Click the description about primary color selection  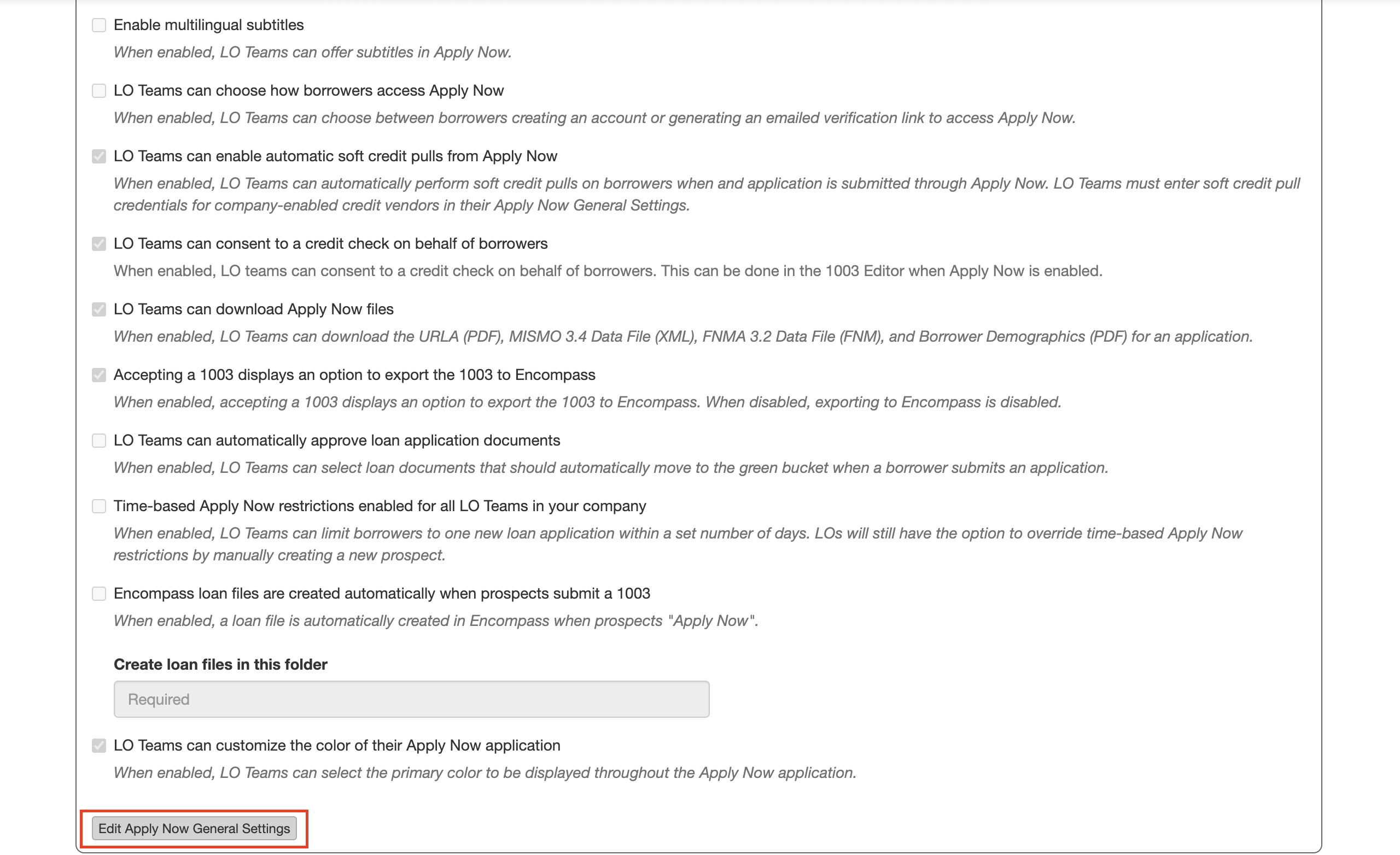click(x=485, y=772)
